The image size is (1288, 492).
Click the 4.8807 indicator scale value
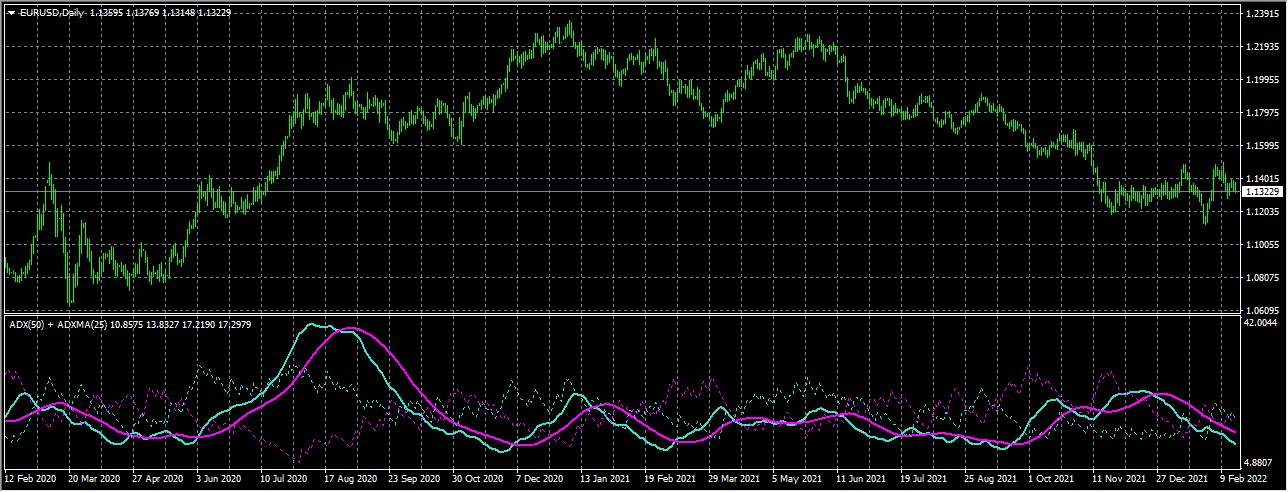(x=1258, y=463)
